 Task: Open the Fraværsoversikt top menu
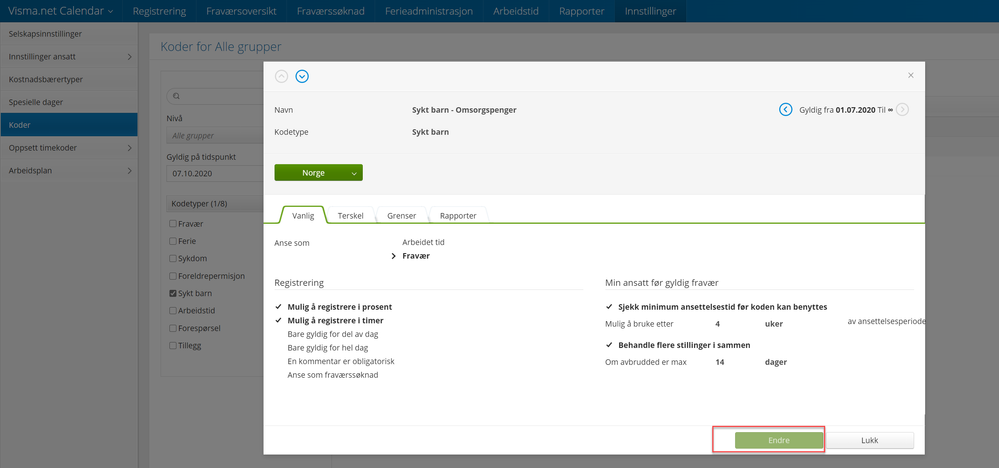click(241, 11)
